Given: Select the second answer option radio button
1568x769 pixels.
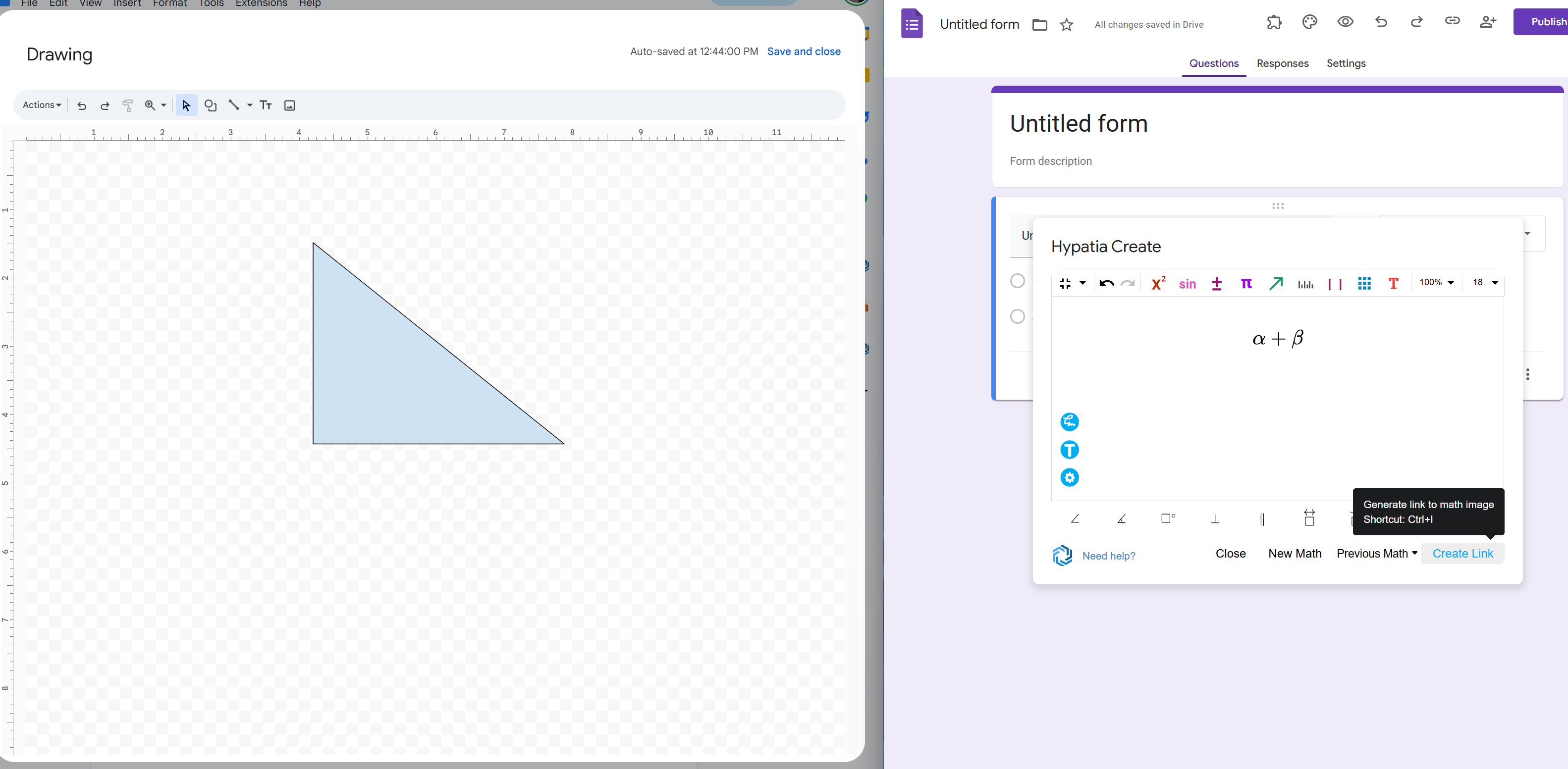Looking at the screenshot, I should tap(1017, 316).
